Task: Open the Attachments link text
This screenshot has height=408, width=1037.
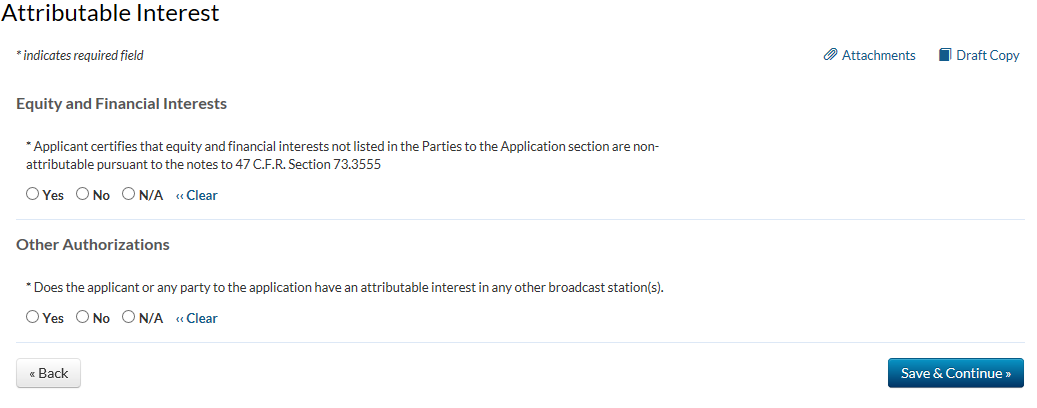Action: click(878, 56)
